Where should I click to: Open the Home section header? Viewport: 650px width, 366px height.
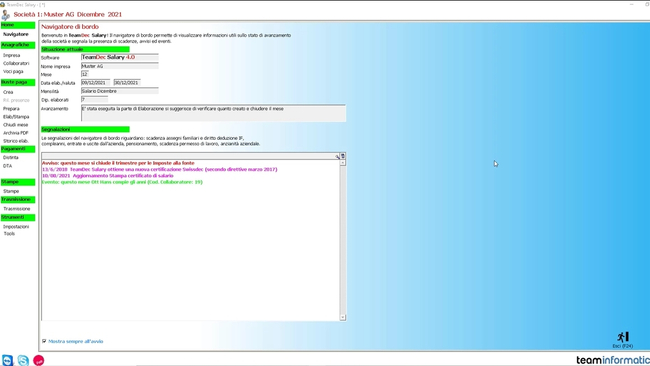(x=18, y=25)
